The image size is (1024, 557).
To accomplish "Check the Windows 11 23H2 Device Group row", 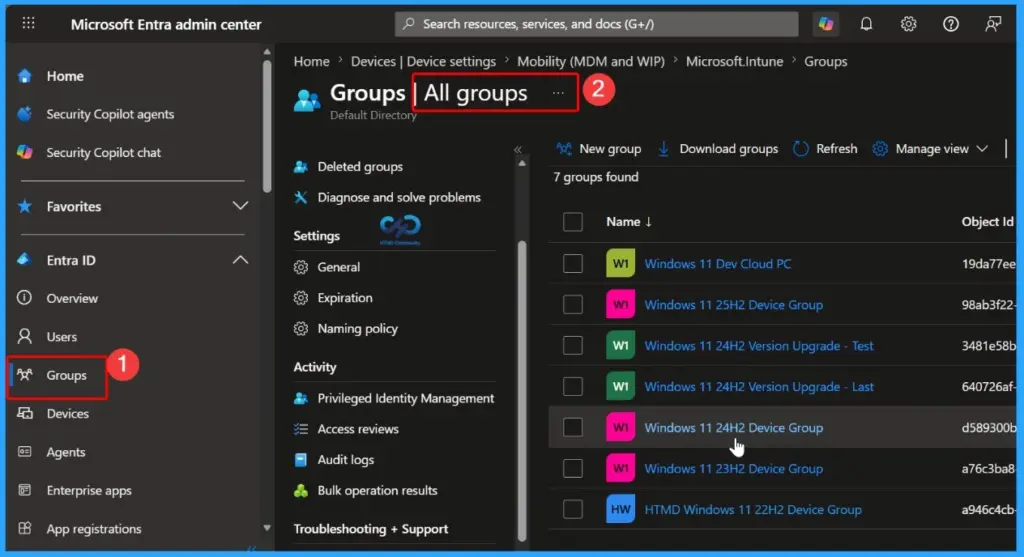I will pos(573,468).
